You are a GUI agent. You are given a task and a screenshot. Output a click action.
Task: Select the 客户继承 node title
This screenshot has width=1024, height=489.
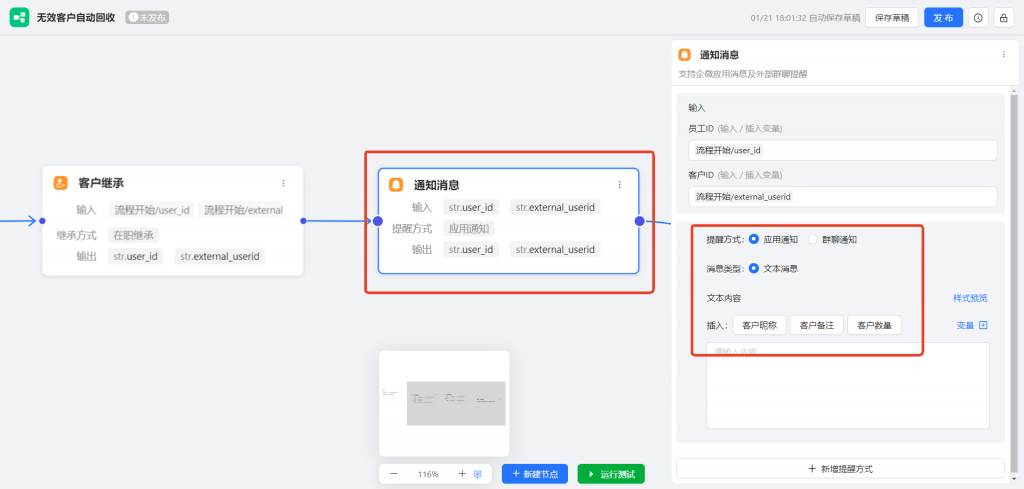pyautogui.click(x=101, y=183)
